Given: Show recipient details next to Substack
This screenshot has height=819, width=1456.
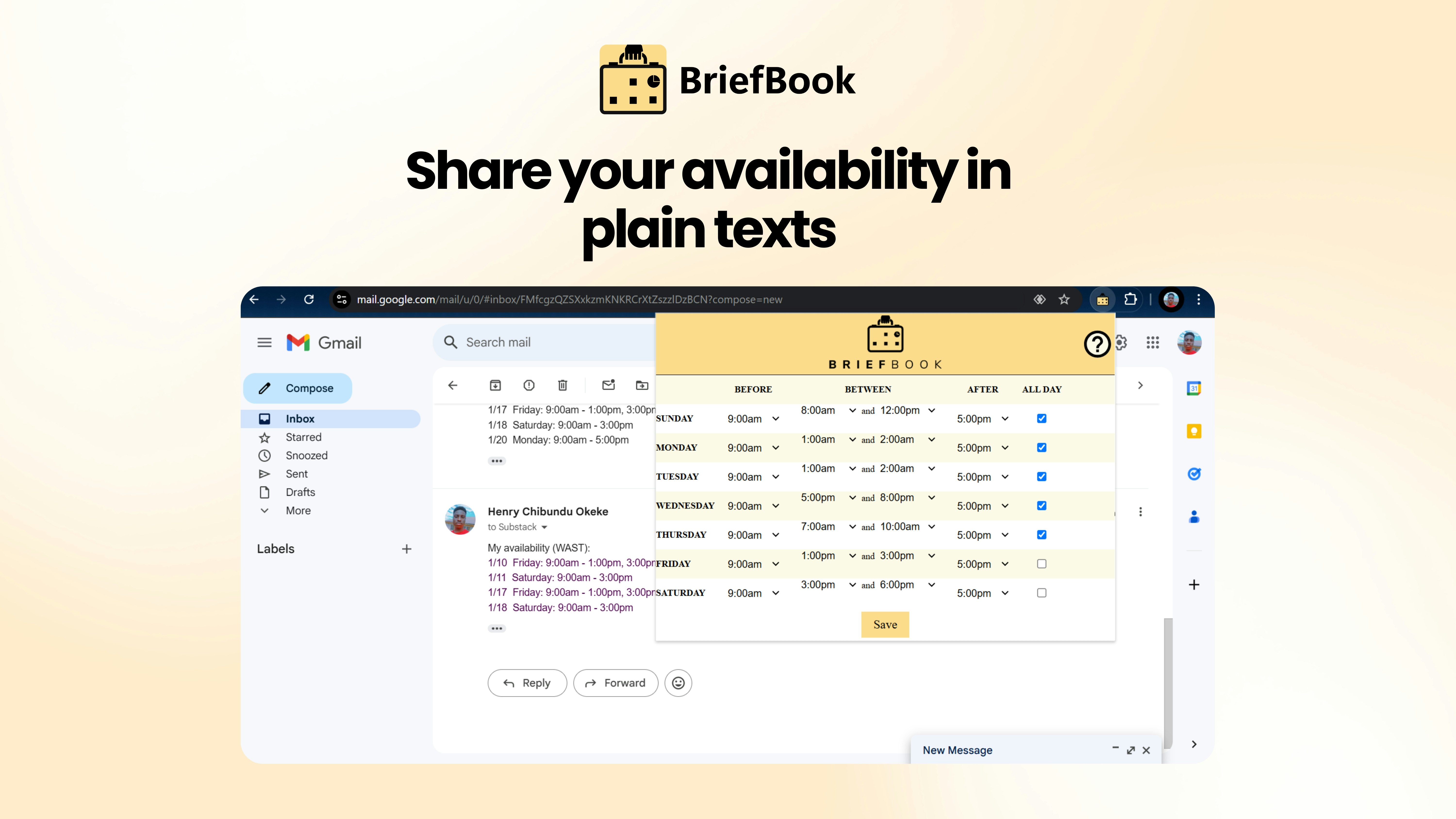Looking at the screenshot, I should coord(544,527).
